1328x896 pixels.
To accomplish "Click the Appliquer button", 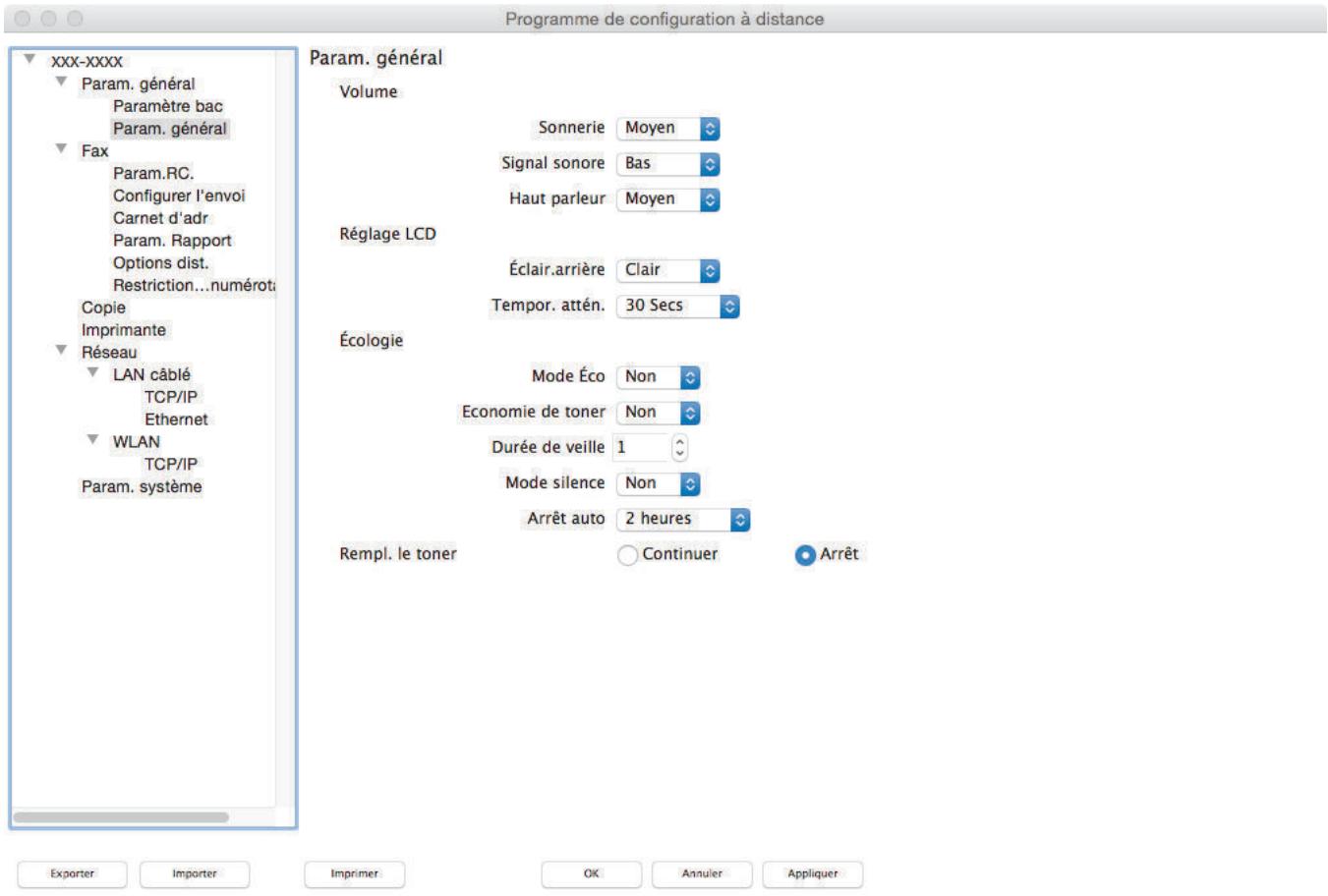I will [x=813, y=873].
